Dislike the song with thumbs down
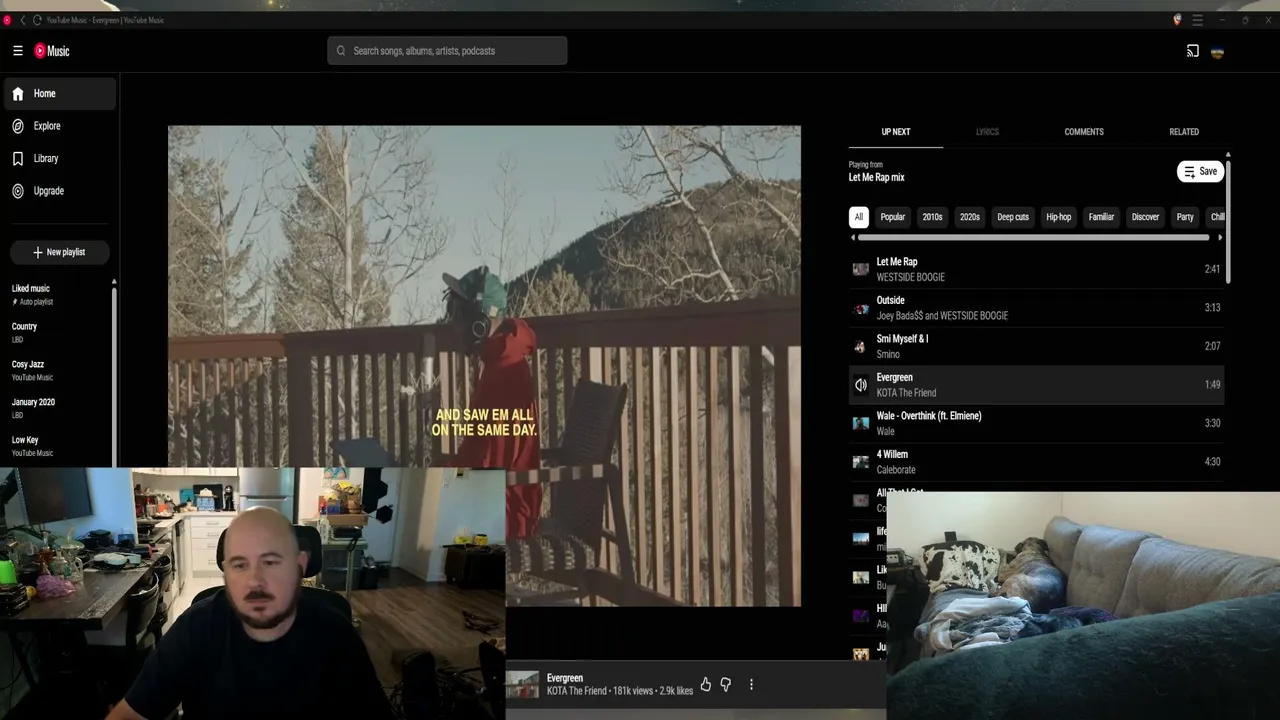The width and height of the screenshot is (1280, 720). coord(726,684)
